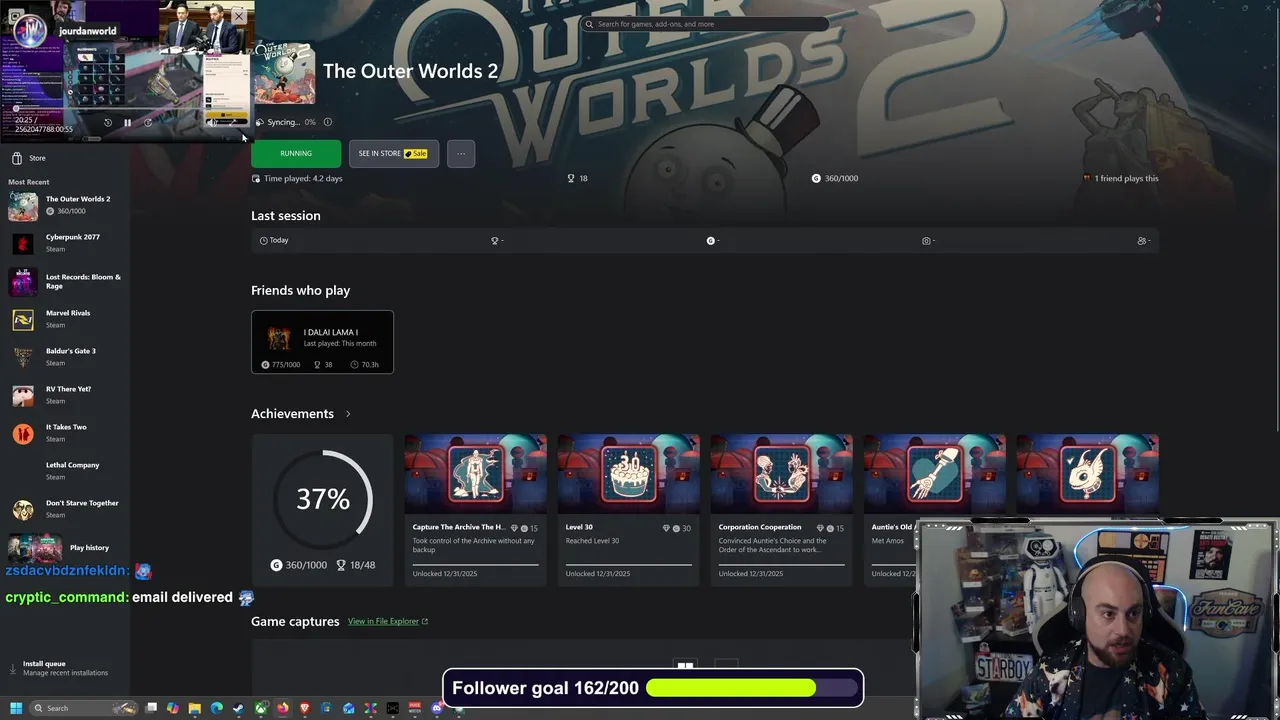Click the SEE IN STORE Sale button

[x=393, y=153]
